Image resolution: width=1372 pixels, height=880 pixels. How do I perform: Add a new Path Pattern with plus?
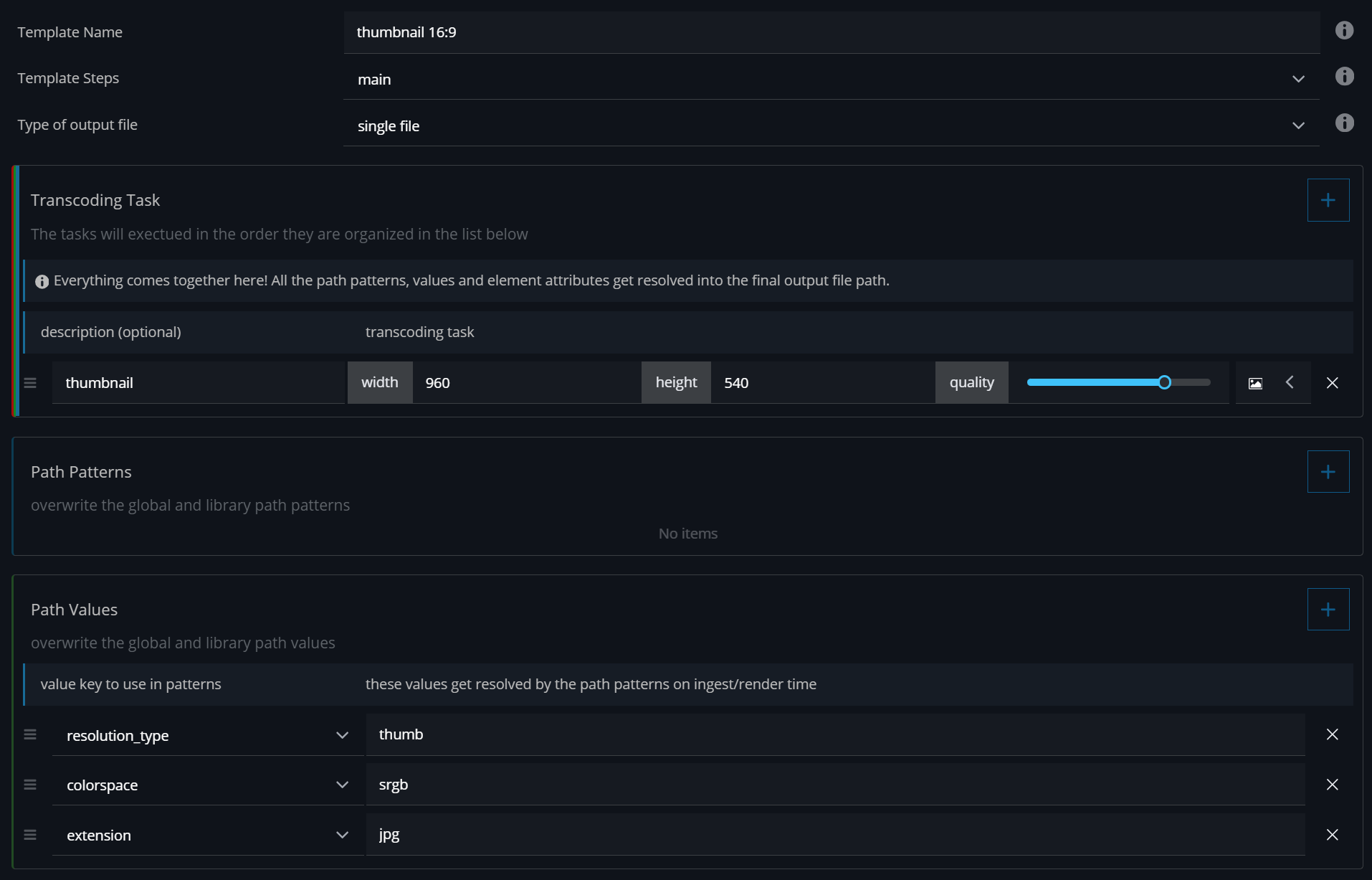tap(1328, 472)
